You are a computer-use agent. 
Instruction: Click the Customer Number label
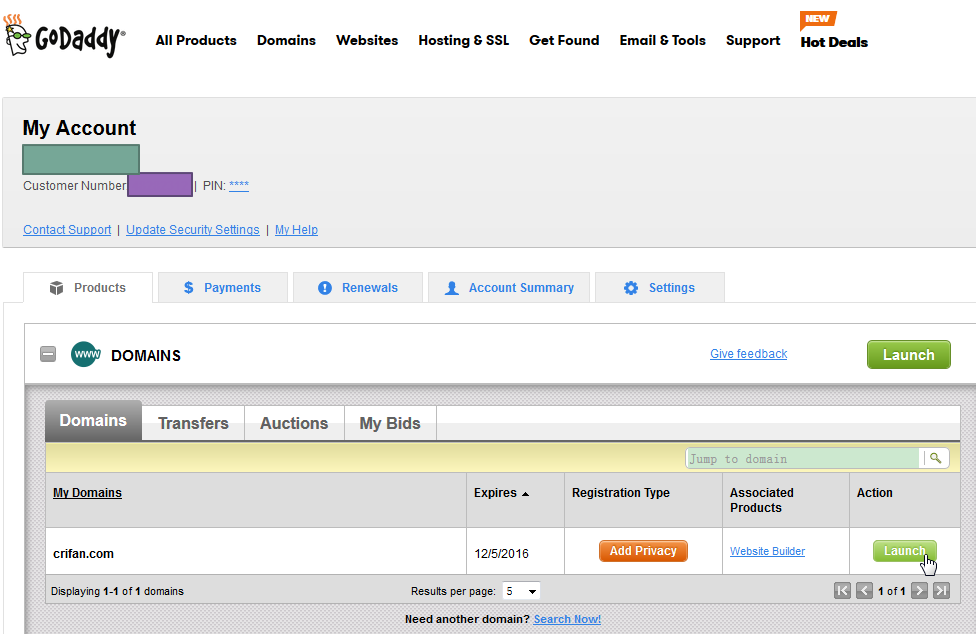point(75,185)
